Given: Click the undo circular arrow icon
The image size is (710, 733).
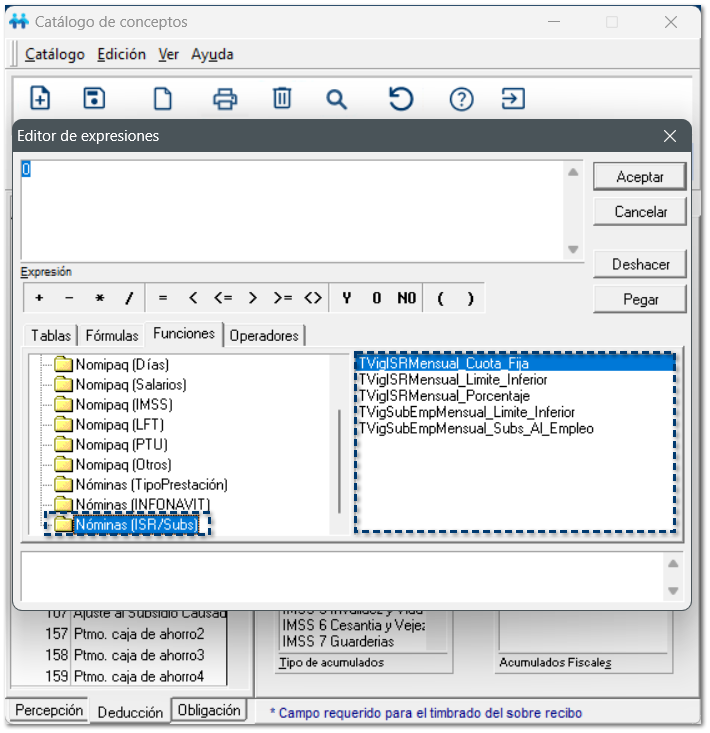Looking at the screenshot, I should pyautogui.click(x=401, y=98).
